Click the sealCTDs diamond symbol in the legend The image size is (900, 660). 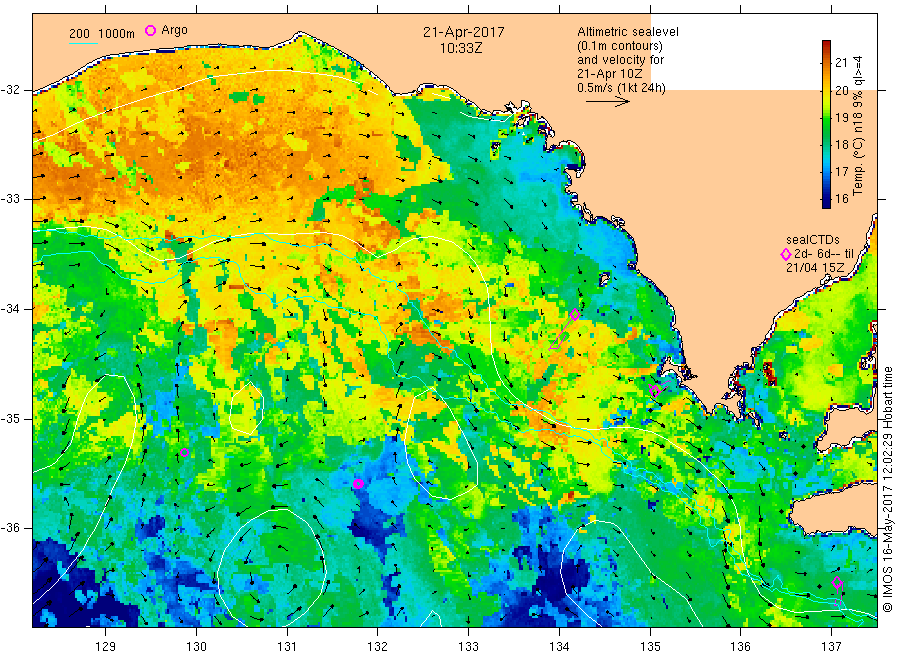click(x=786, y=254)
